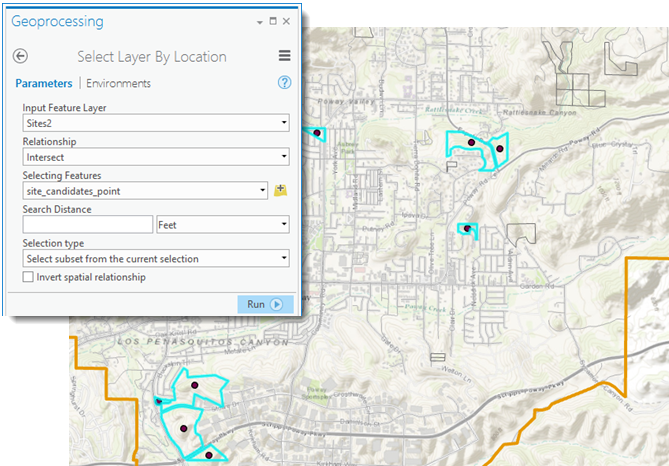
Task: Open the Geoprocessing pane options arrow
Action: [x=259, y=21]
